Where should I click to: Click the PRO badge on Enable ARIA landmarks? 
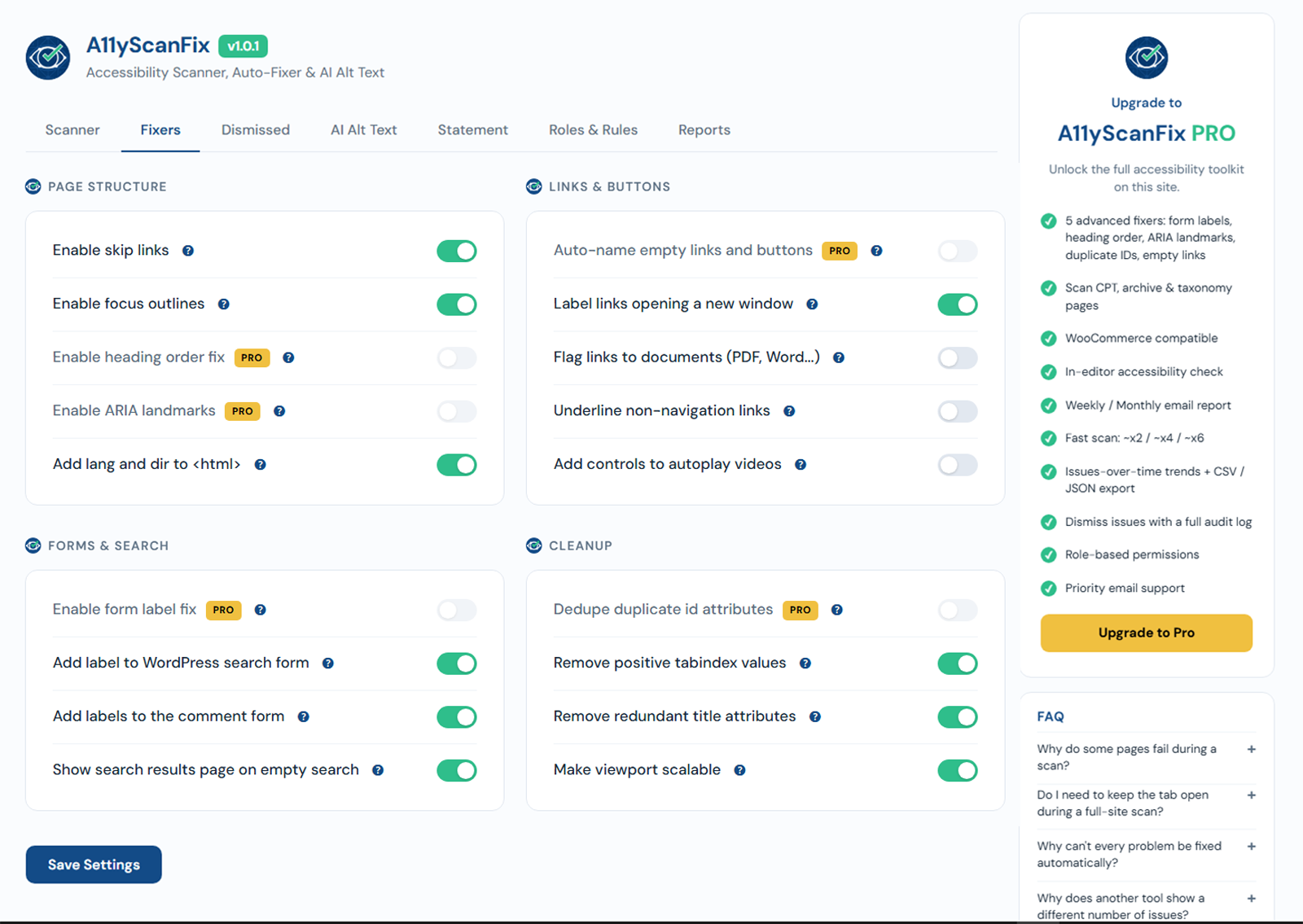pos(243,411)
